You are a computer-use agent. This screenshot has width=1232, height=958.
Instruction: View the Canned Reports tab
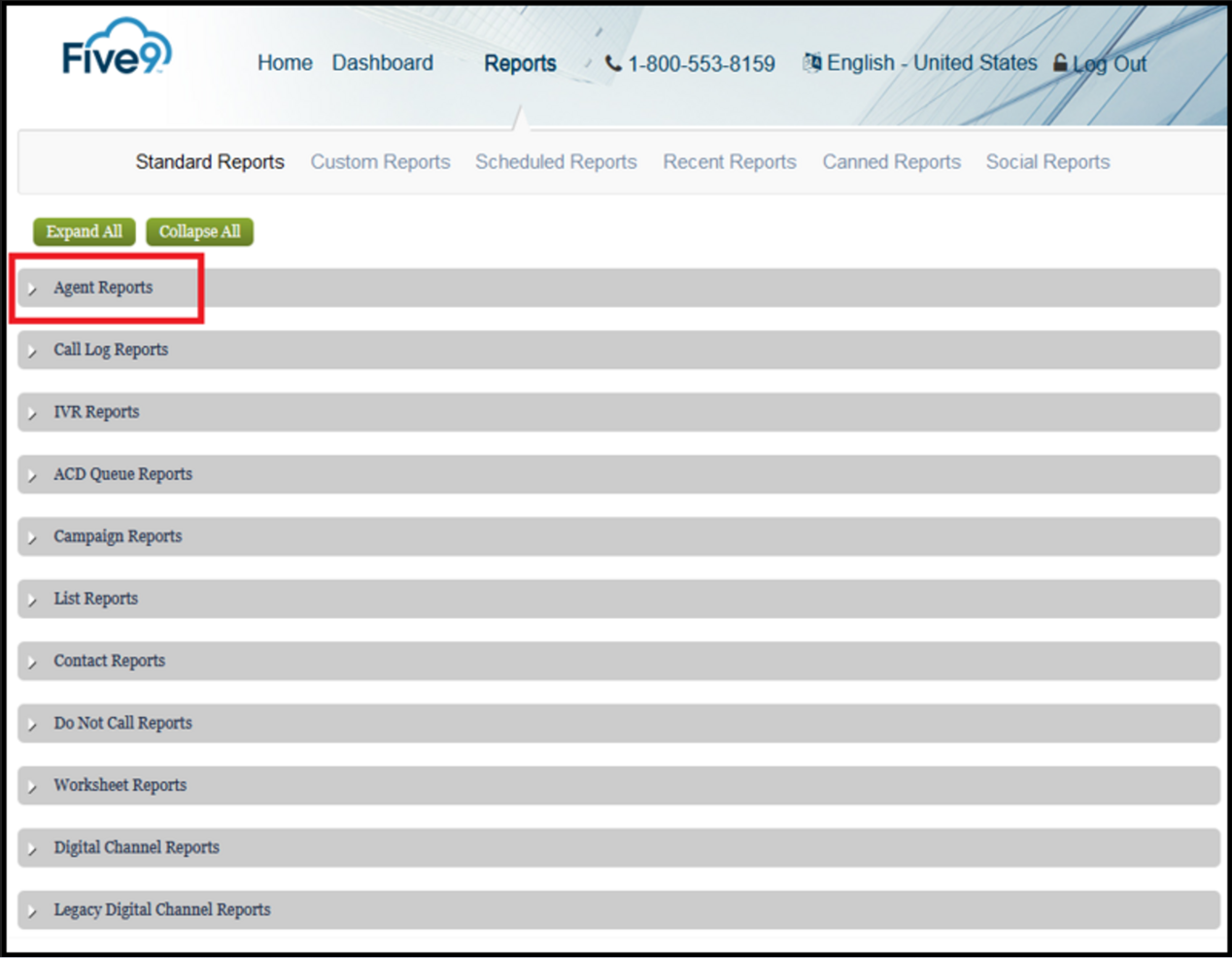point(891,161)
